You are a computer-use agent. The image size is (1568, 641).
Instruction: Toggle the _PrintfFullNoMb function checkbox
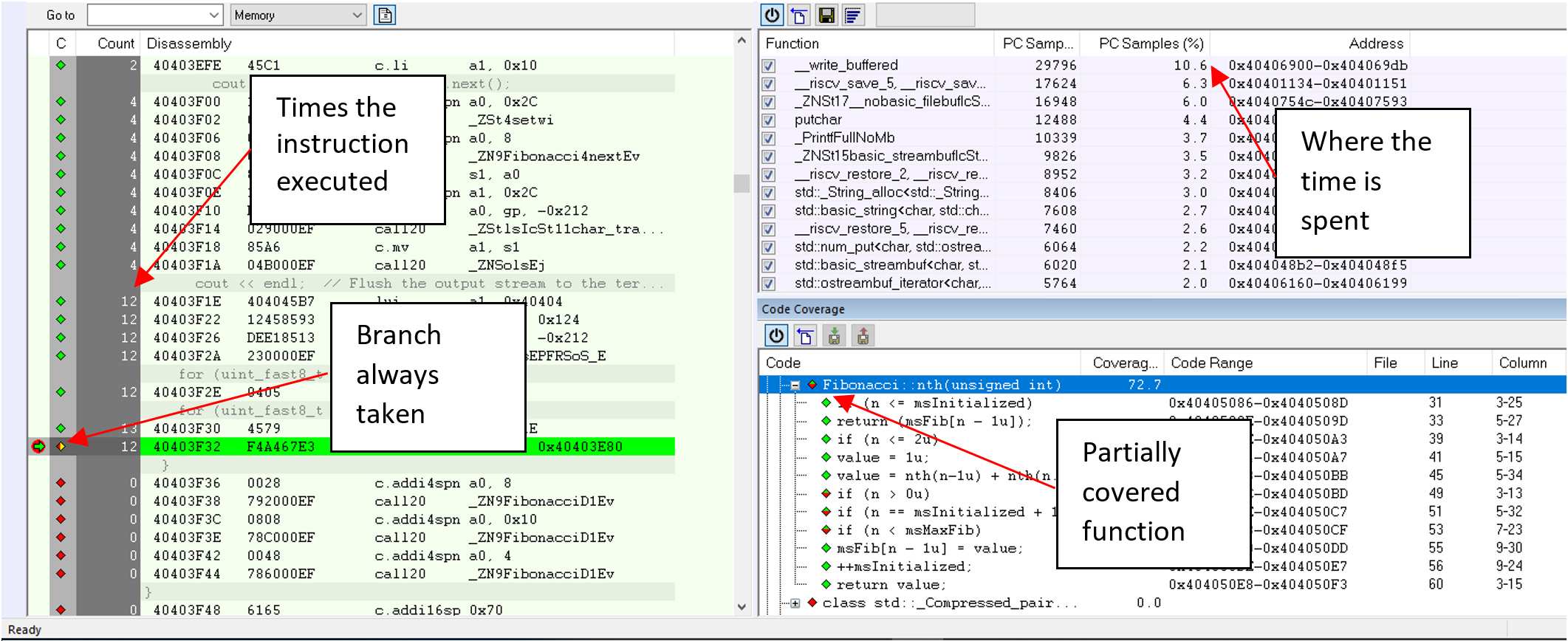click(x=769, y=138)
